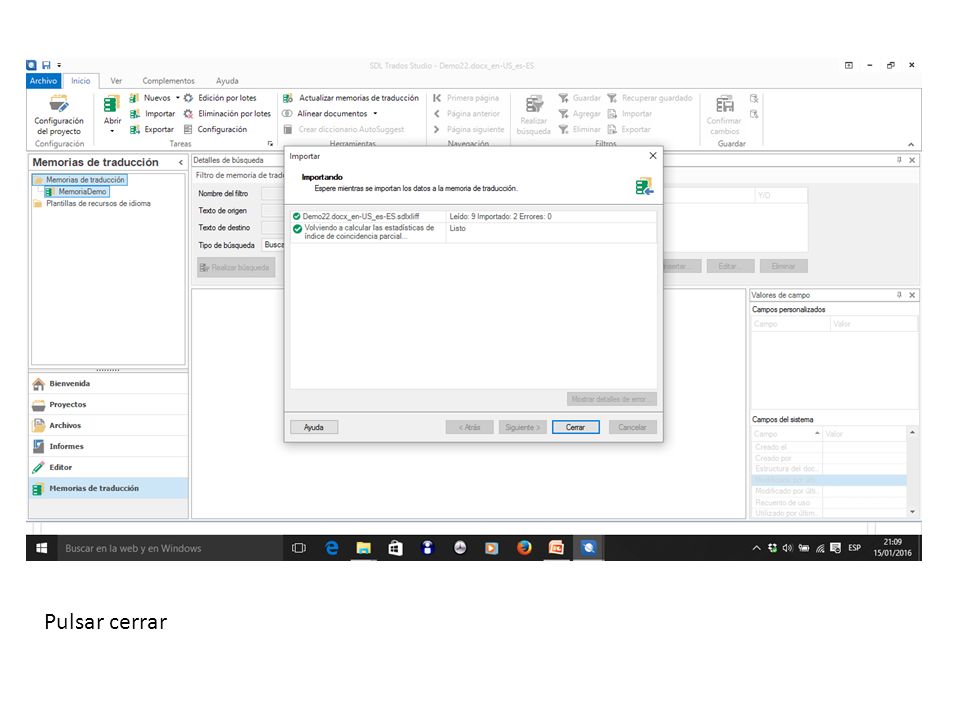Launch Microsoft Edge from taskbar

click(x=331, y=548)
